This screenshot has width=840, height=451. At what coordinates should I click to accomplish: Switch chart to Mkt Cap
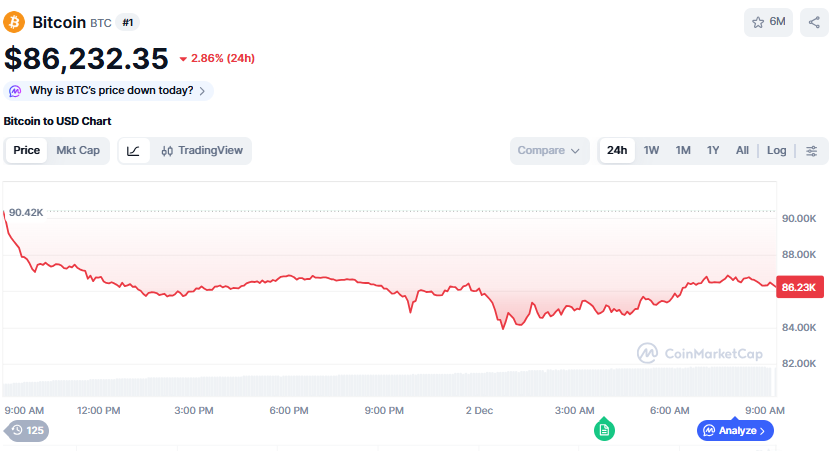pyautogui.click(x=78, y=151)
